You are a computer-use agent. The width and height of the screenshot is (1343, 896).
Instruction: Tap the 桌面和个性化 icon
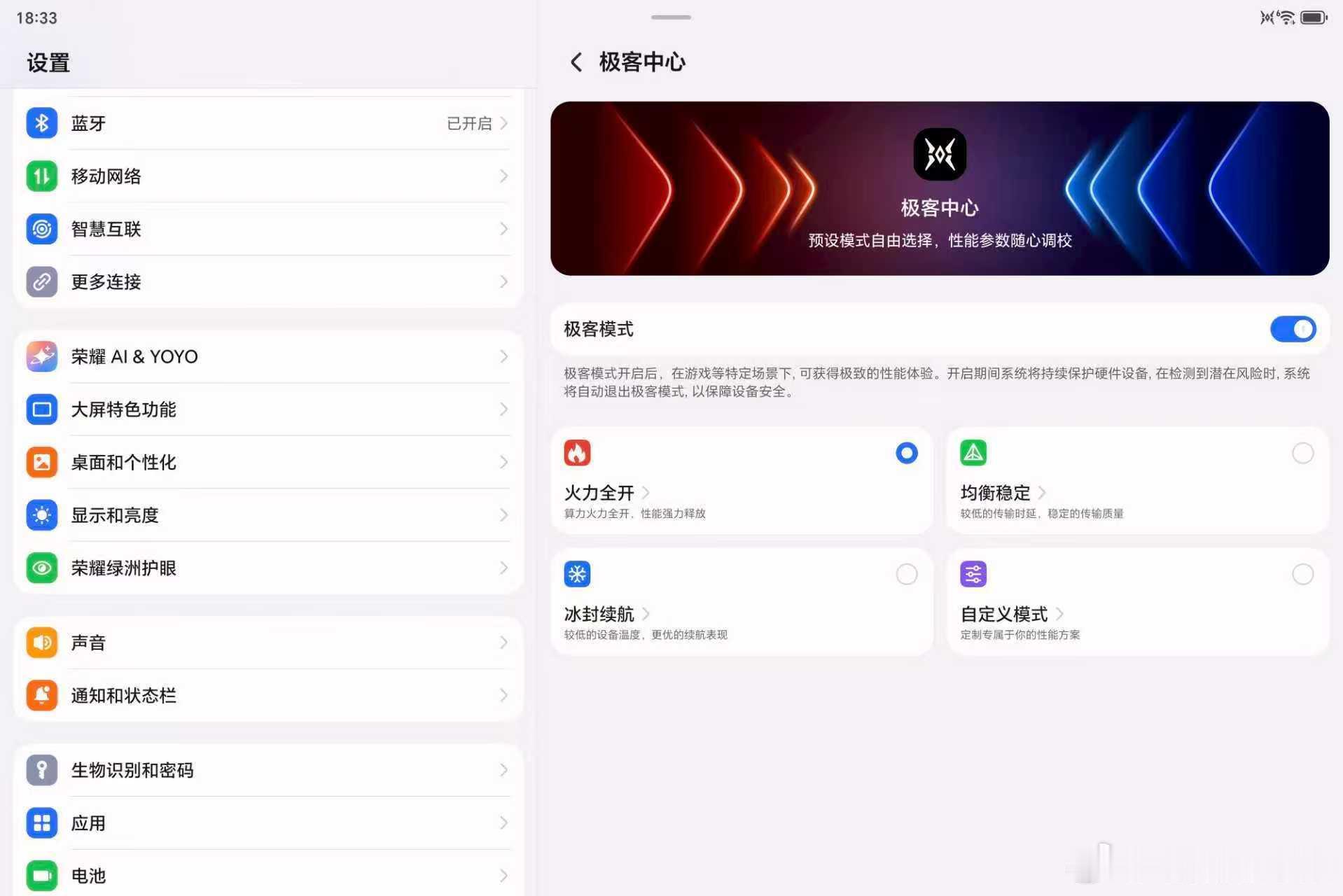[41, 462]
